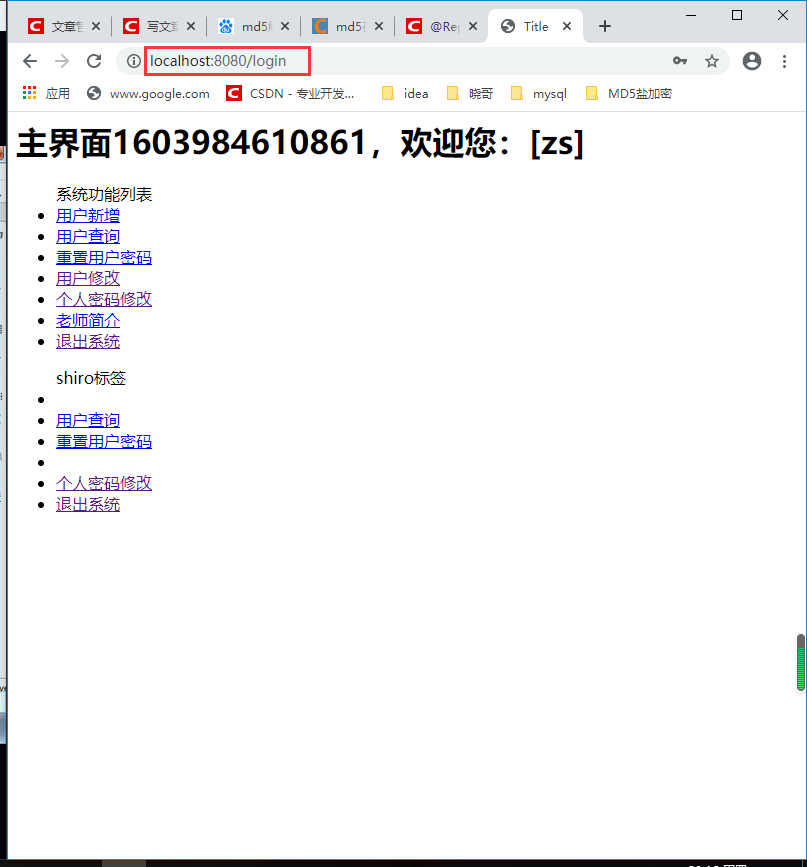This screenshot has height=867, width=807.
Task: Open 重置用户密码 under shiro标签
Action: [104, 442]
